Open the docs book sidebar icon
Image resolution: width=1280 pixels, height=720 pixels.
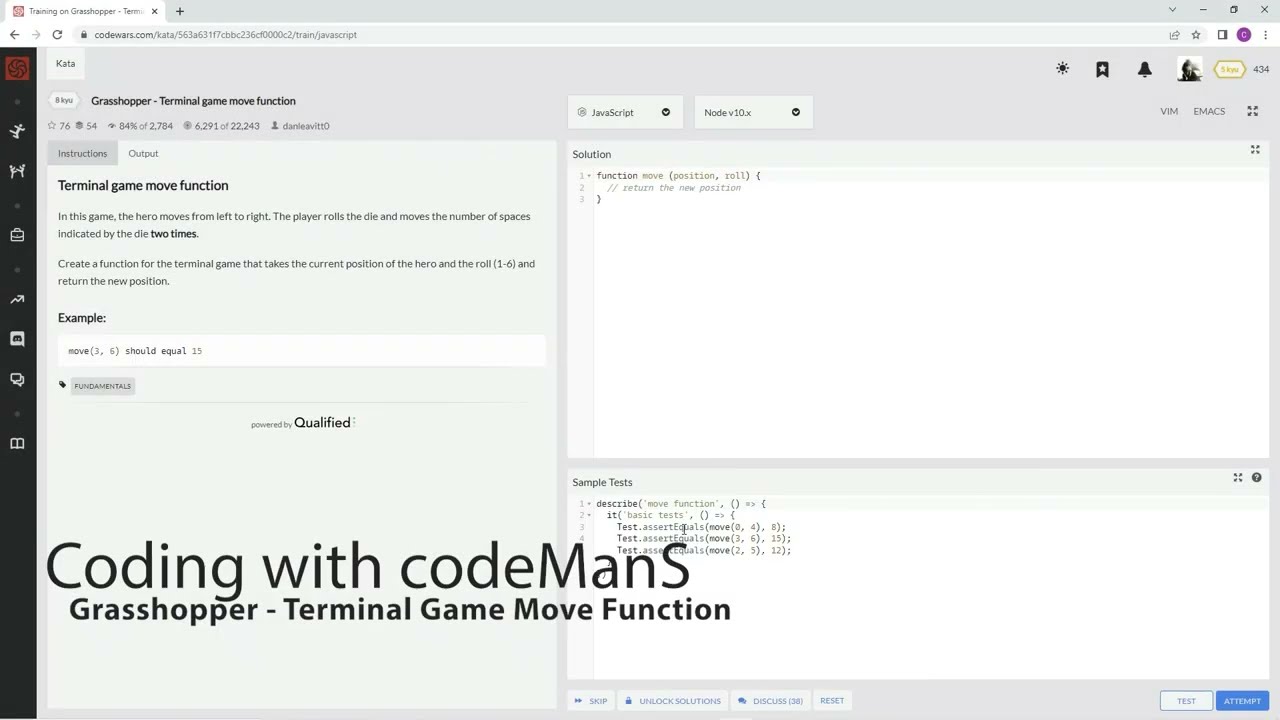coord(17,443)
